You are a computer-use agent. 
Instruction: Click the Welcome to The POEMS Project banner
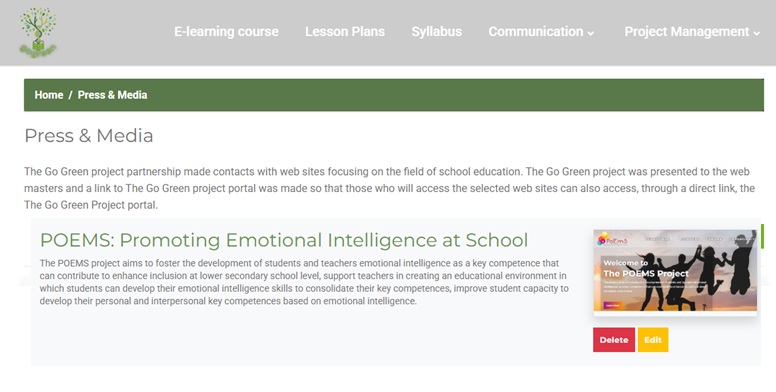(x=646, y=268)
